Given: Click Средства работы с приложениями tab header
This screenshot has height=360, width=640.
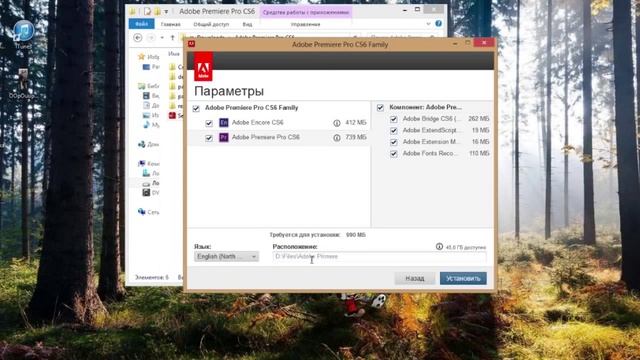Looking at the screenshot, I should [x=306, y=12].
